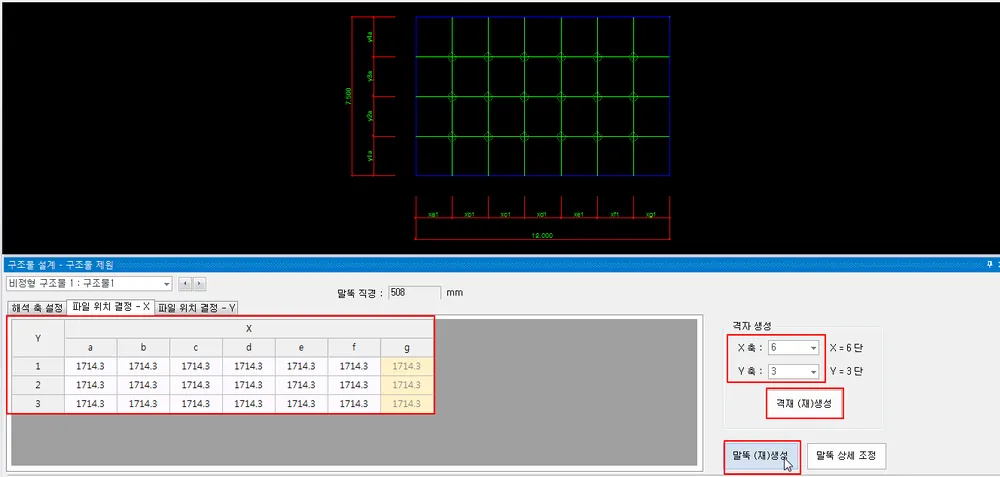Switch to the 해석 축 설정 tab
Image resolution: width=1000 pixels, height=477 pixels.
coord(37,308)
